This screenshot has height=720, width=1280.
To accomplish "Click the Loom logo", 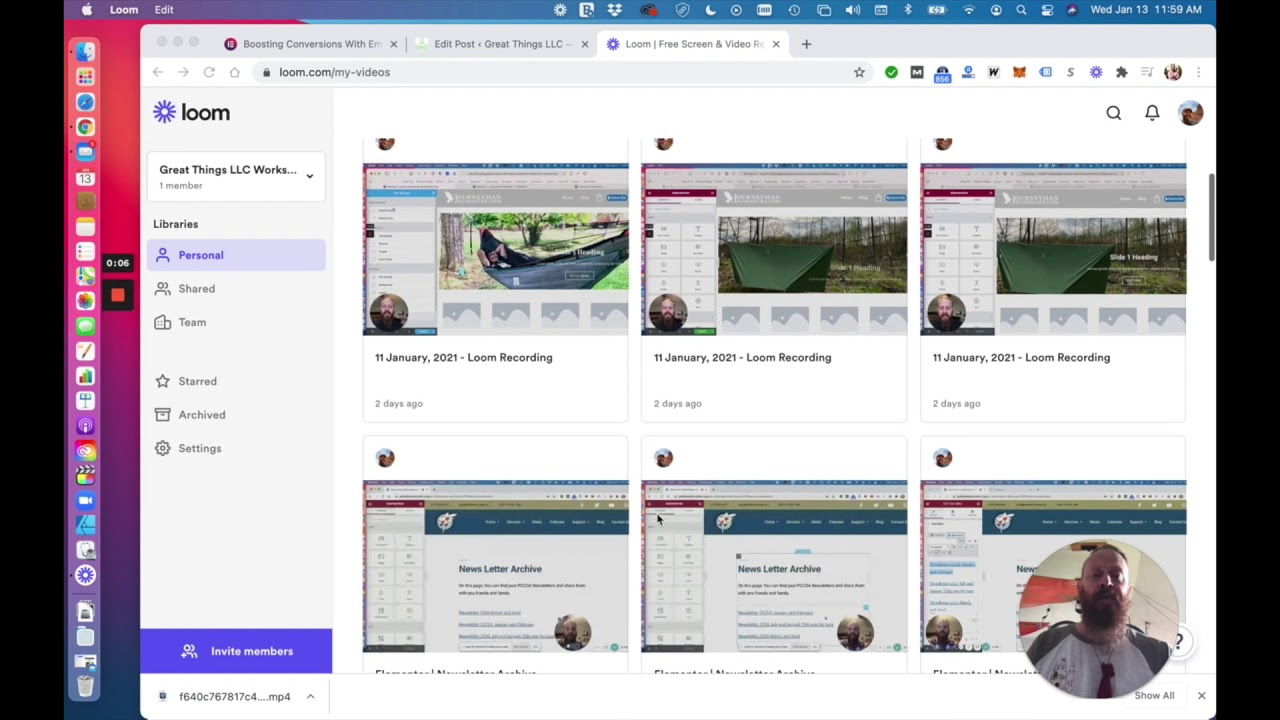I will (192, 112).
